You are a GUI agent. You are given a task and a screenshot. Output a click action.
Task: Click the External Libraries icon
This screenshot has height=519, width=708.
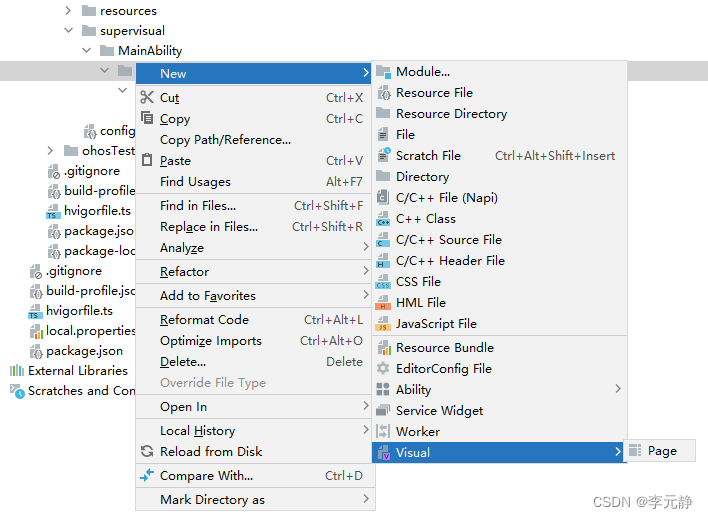17,370
